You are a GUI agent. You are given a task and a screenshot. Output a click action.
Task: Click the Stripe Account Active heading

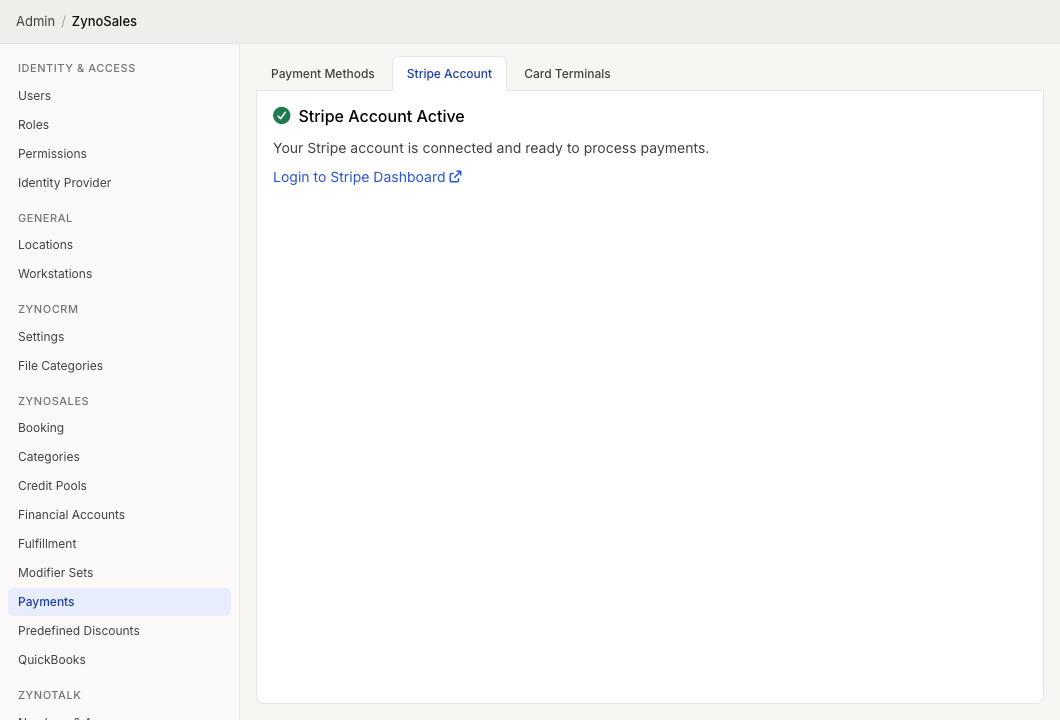pyautogui.click(x=381, y=116)
